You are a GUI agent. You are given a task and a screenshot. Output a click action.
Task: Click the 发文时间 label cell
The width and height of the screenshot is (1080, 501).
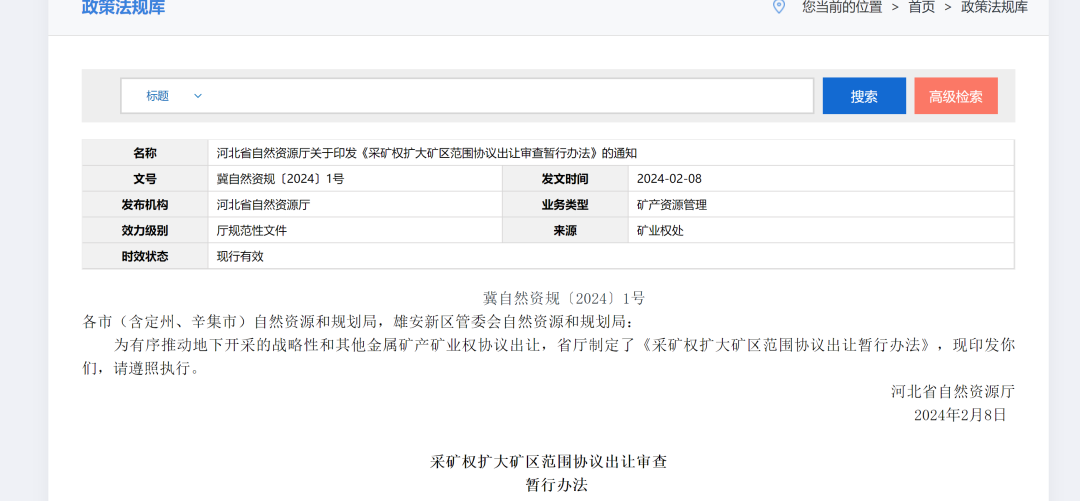565,179
